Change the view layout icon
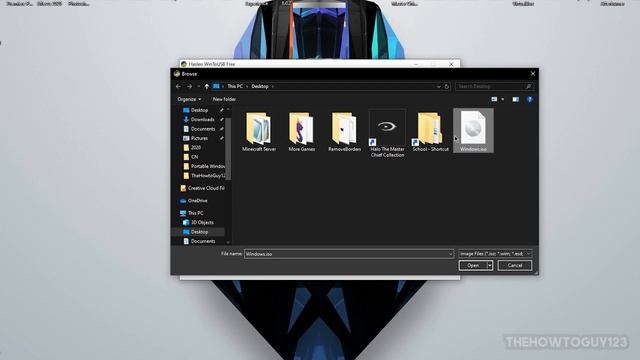640x360 pixels. coord(494,99)
